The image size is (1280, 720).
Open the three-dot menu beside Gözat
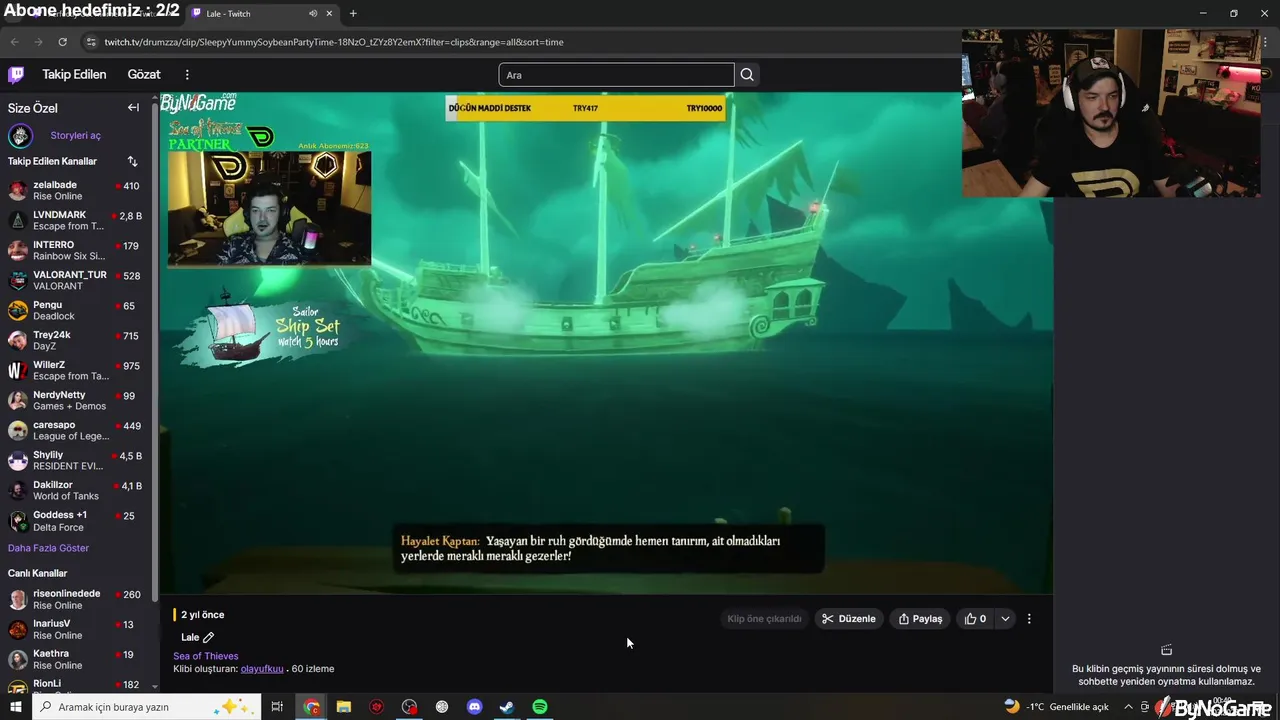(x=187, y=75)
